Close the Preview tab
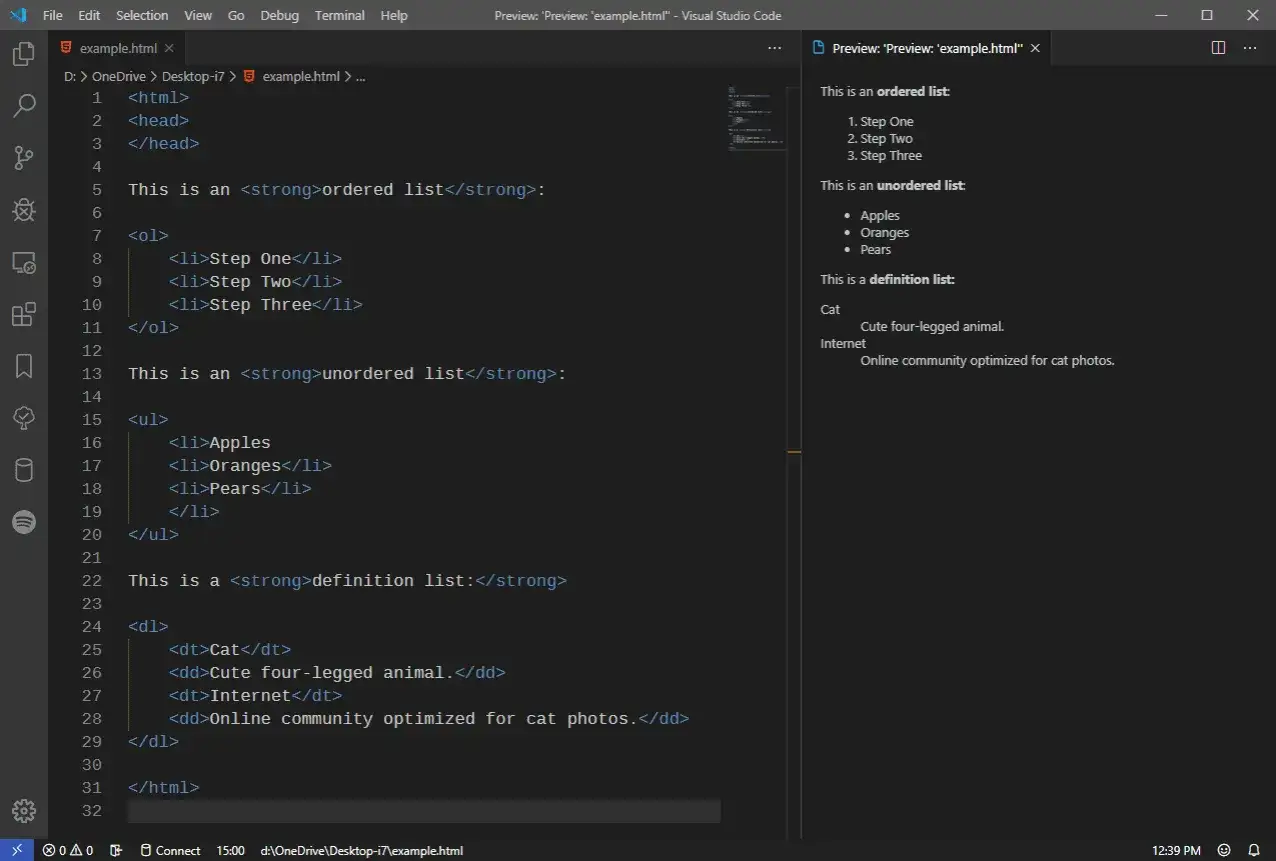Image resolution: width=1276 pixels, height=861 pixels. point(1035,48)
